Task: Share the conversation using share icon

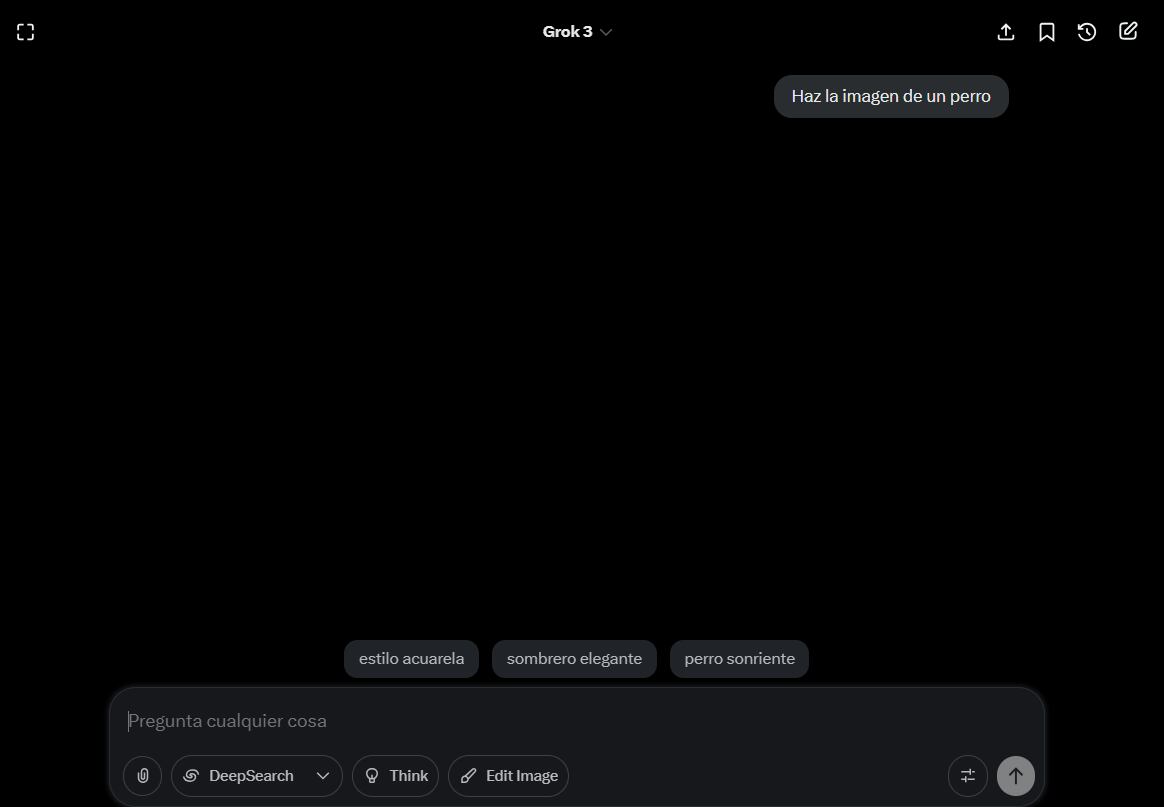Action: pyautogui.click(x=1006, y=31)
